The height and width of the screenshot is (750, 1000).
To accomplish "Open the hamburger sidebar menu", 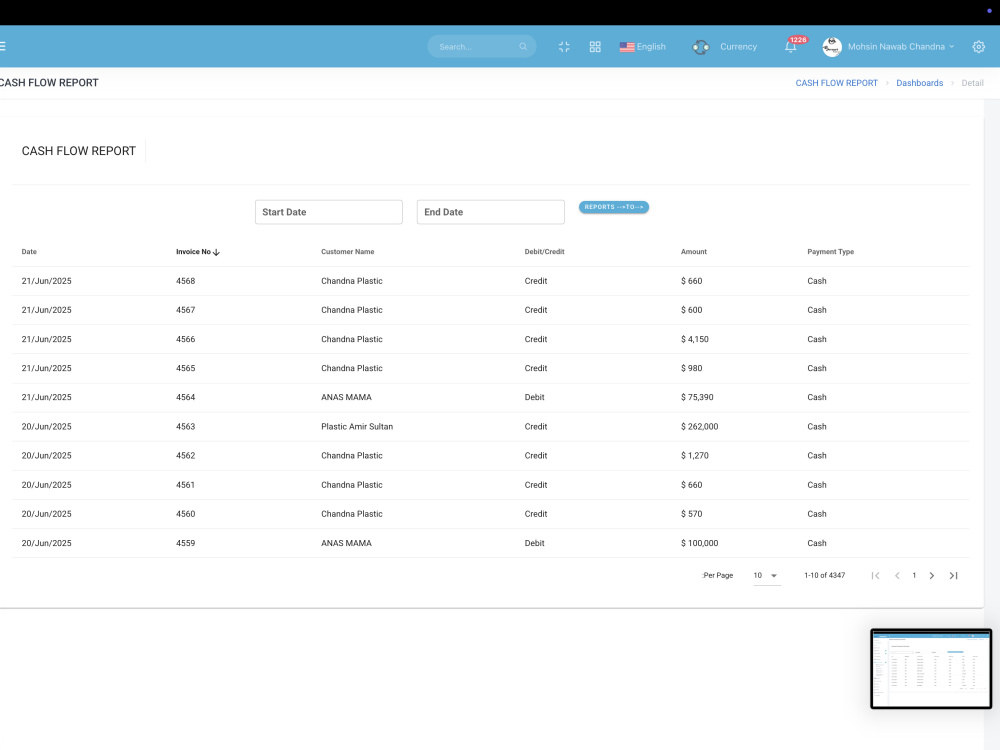I will [3, 46].
